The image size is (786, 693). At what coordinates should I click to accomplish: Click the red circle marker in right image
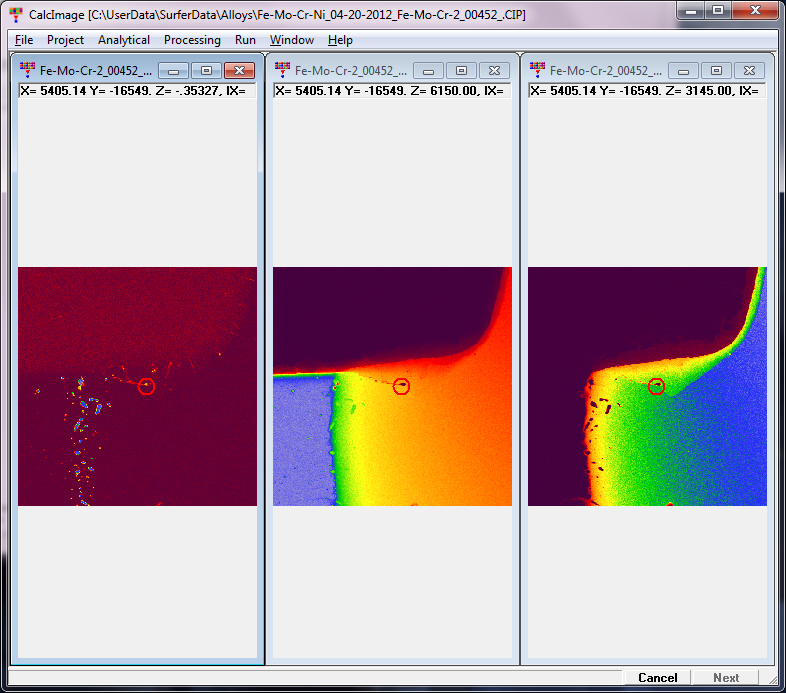coord(657,386)
